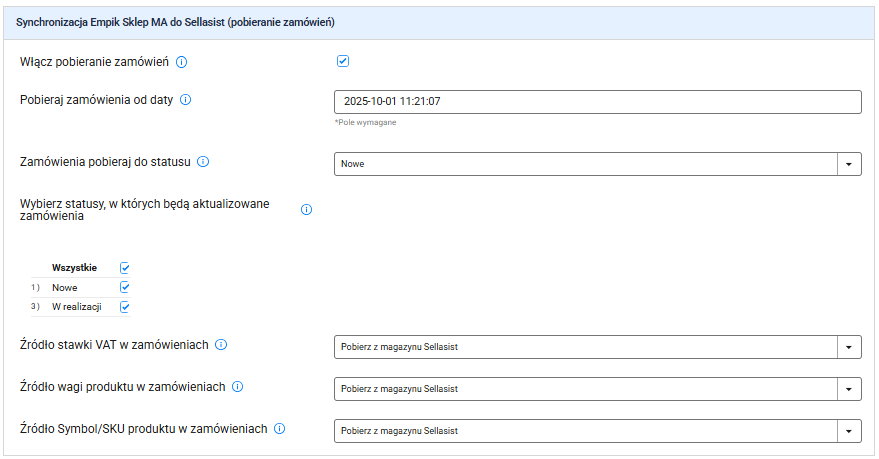Uncheck the W realizacji status checkbox
The width and height of the screenshot is (879, 459).
pyautogui.click(x=125, y=307)
